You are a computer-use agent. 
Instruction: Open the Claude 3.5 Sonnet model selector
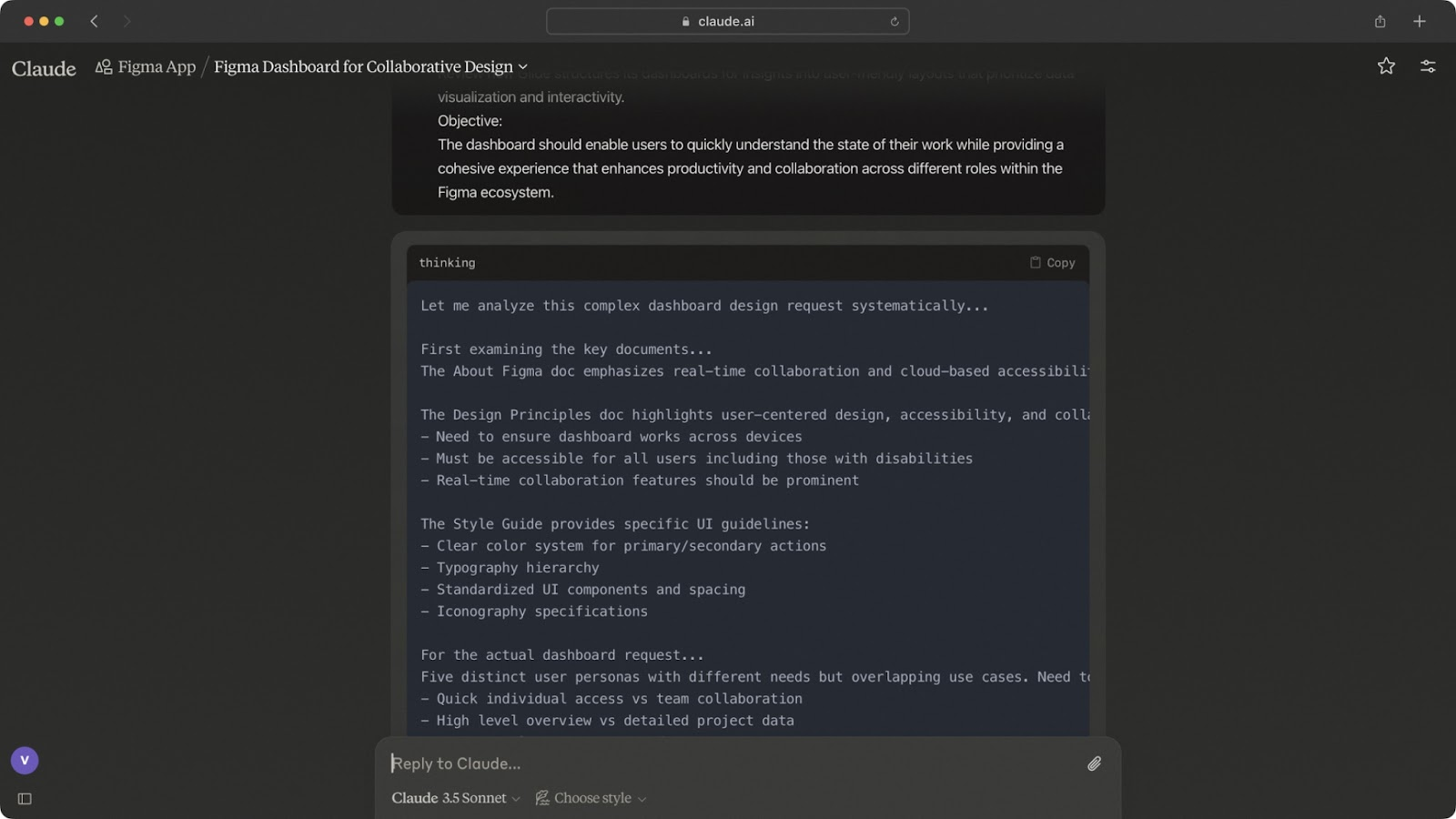click(x=455, y=798)
